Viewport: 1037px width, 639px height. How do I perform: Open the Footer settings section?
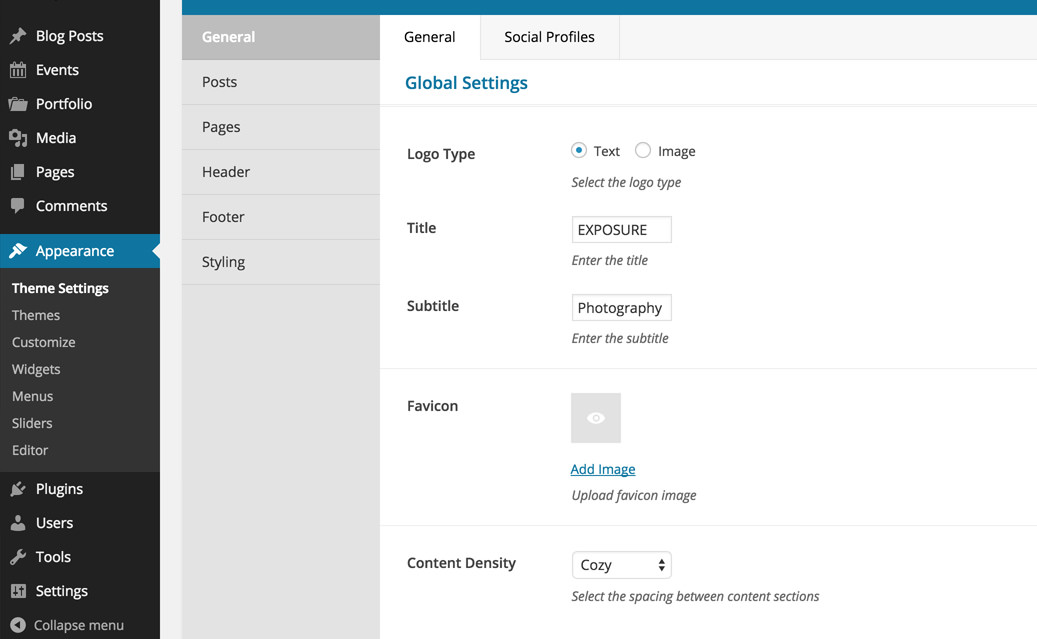click(281, 217)
